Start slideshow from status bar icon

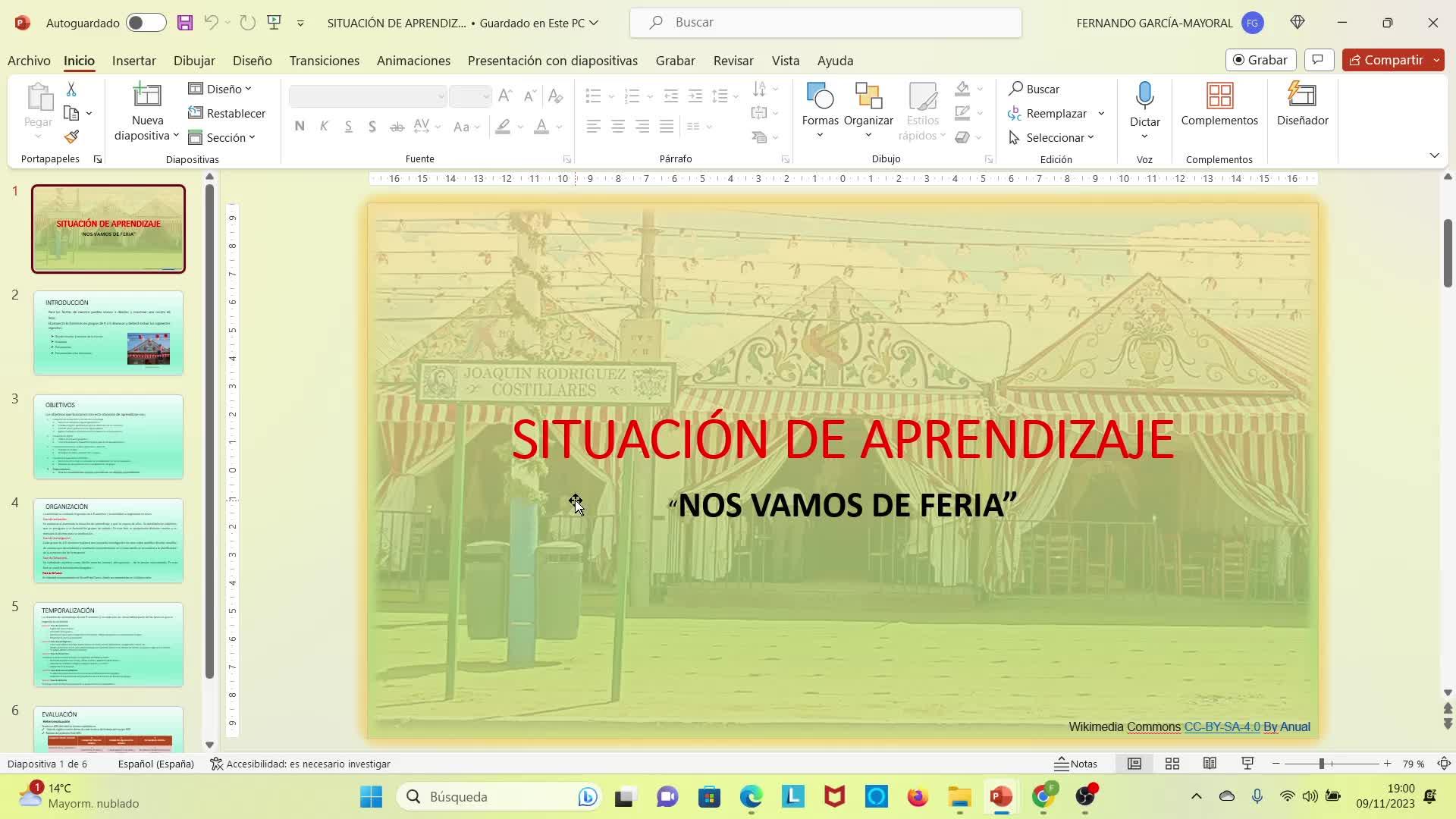pyautogui.click(x=1247, y=764)
